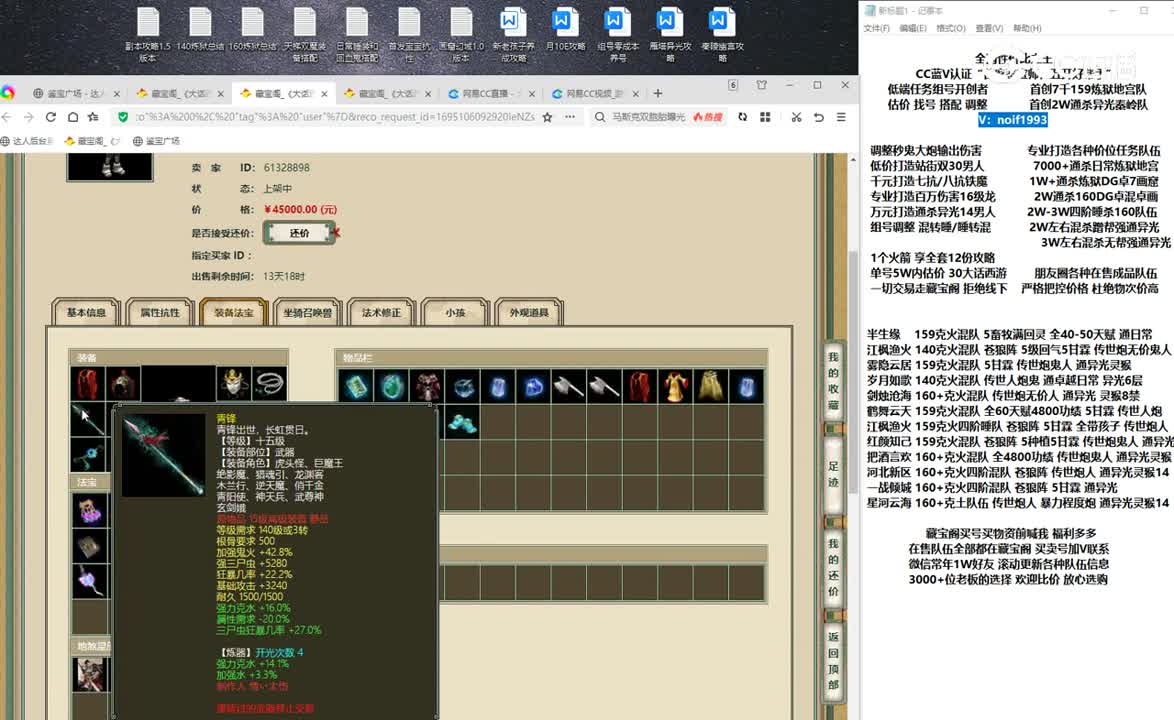This screenshot has height=720, width=1174.
Task: Switch to the 属性抗性 tab
Action: 160,313
